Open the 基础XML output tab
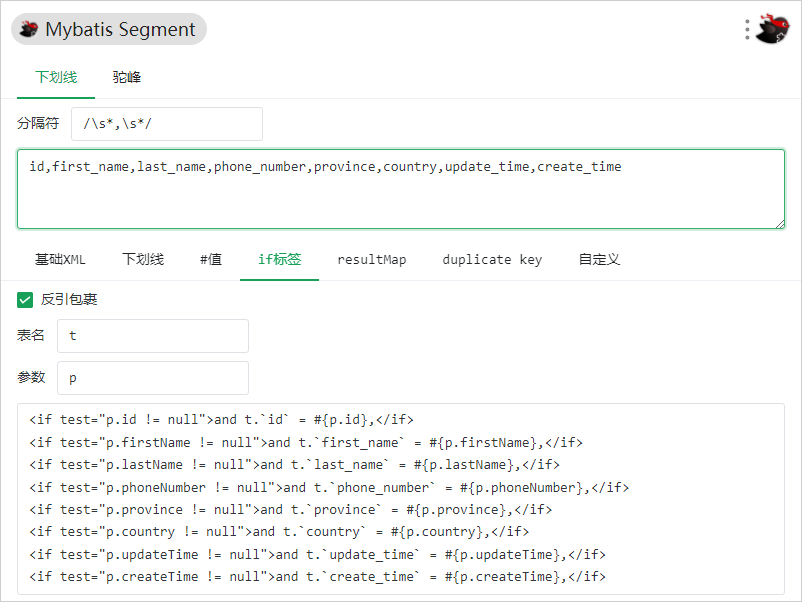The height and width of the screenshot is (602, 802). point(60,259)
